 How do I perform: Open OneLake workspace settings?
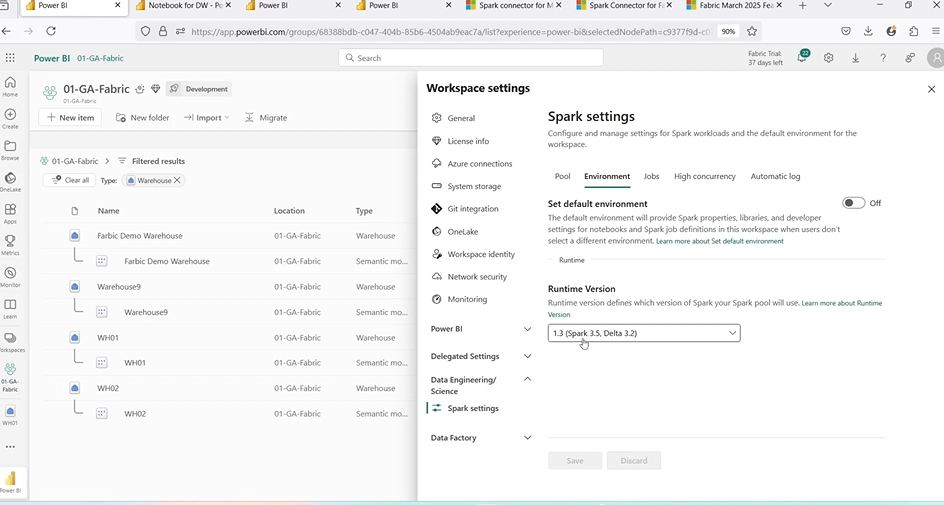[462, 232]
